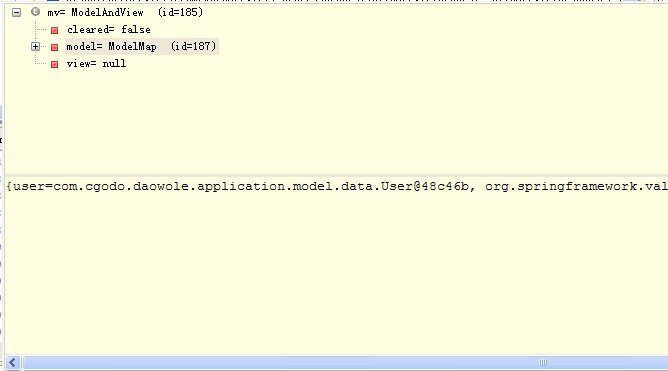Click the null value of view
The width and height of the screenshot is (668, 371).
114,63
